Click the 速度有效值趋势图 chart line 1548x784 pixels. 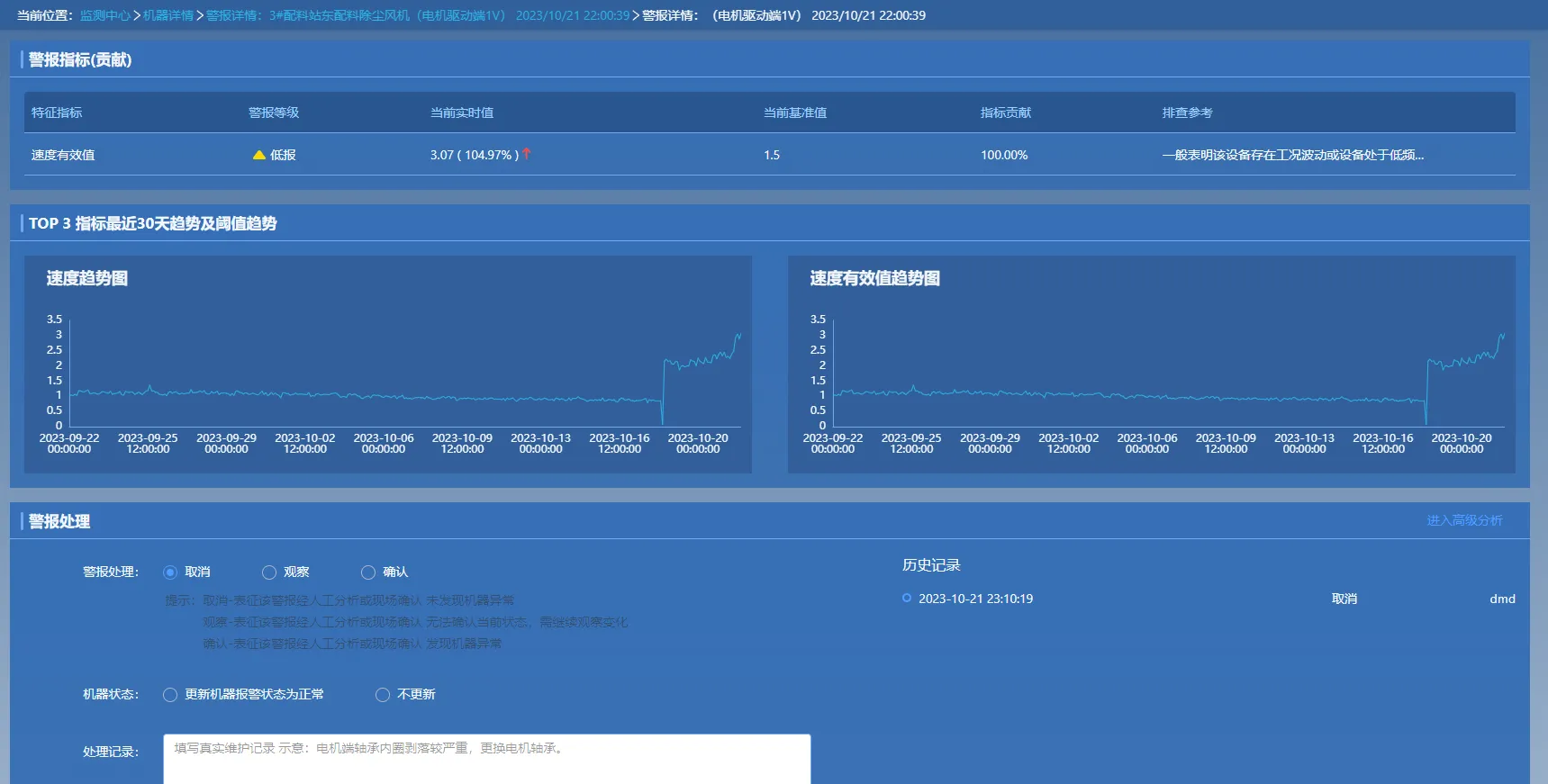[x=1126, y=396]
